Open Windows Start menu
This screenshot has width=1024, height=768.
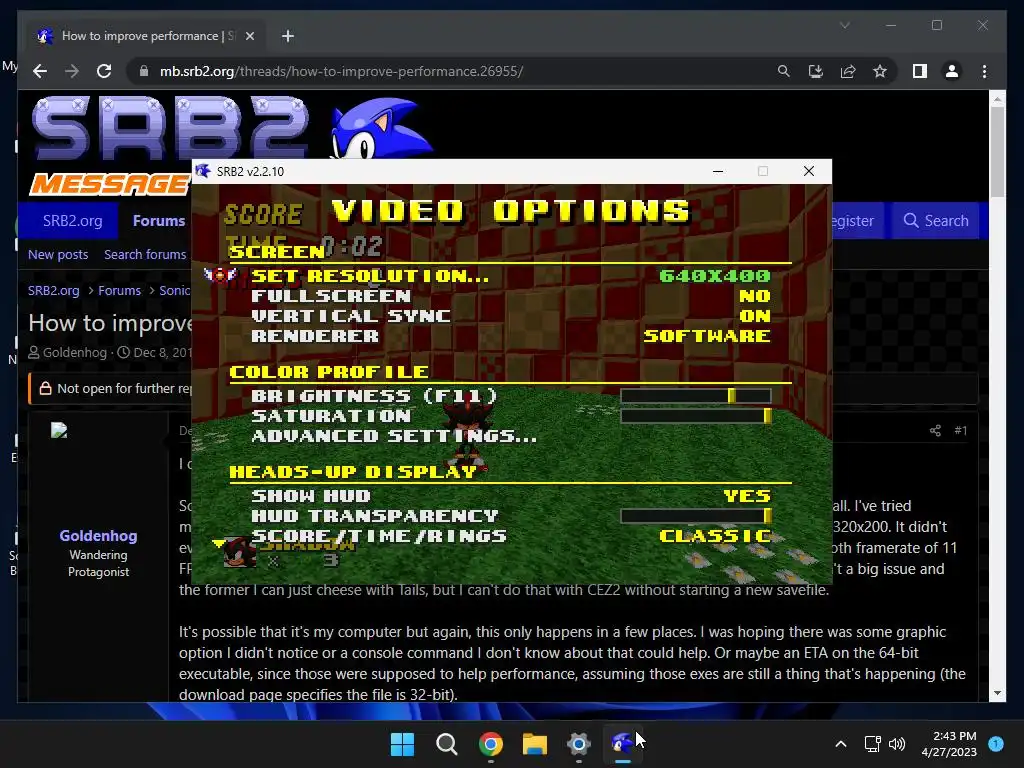(402, 744)
